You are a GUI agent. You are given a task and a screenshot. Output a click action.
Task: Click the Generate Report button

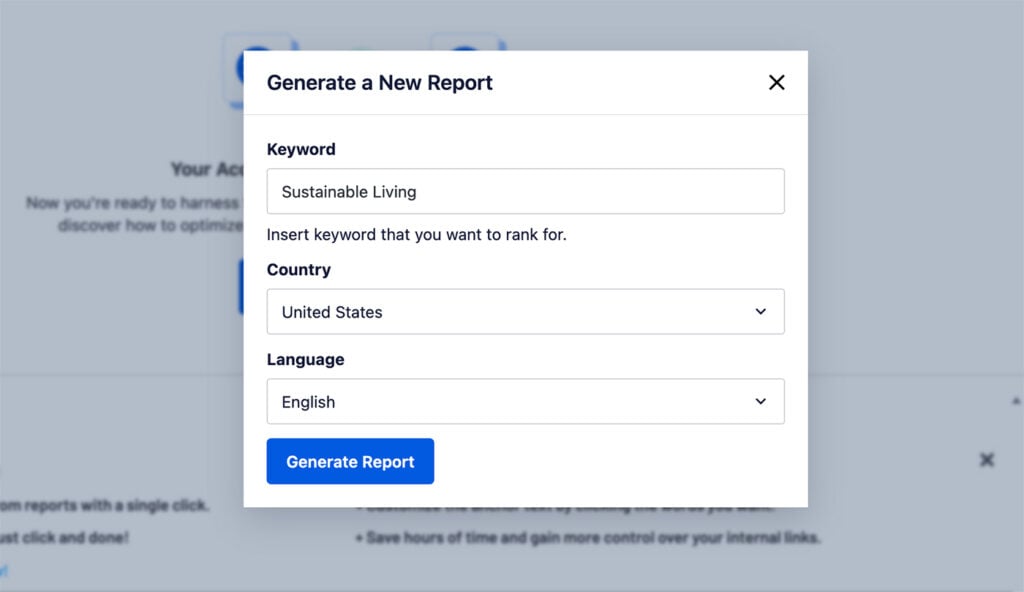(x=350, y=461)
